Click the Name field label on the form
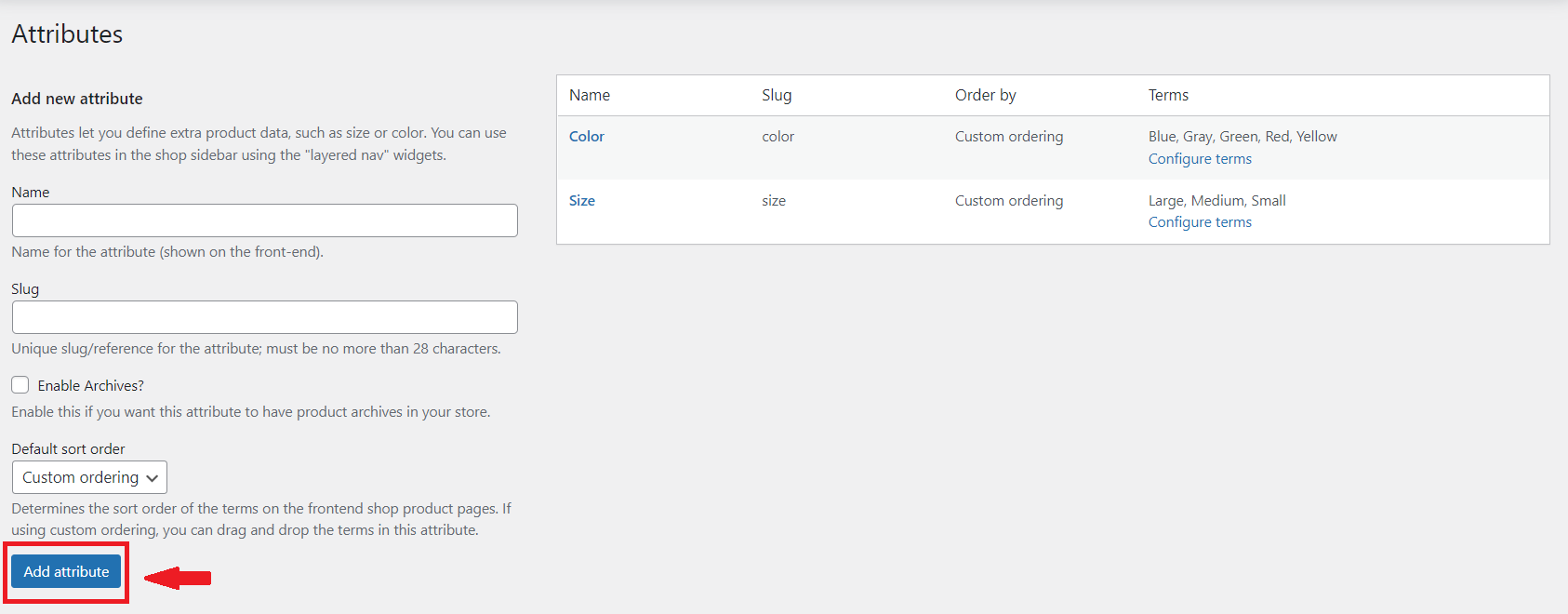The width and height of the screenshot is (1568, 614). tap(31, 193)
